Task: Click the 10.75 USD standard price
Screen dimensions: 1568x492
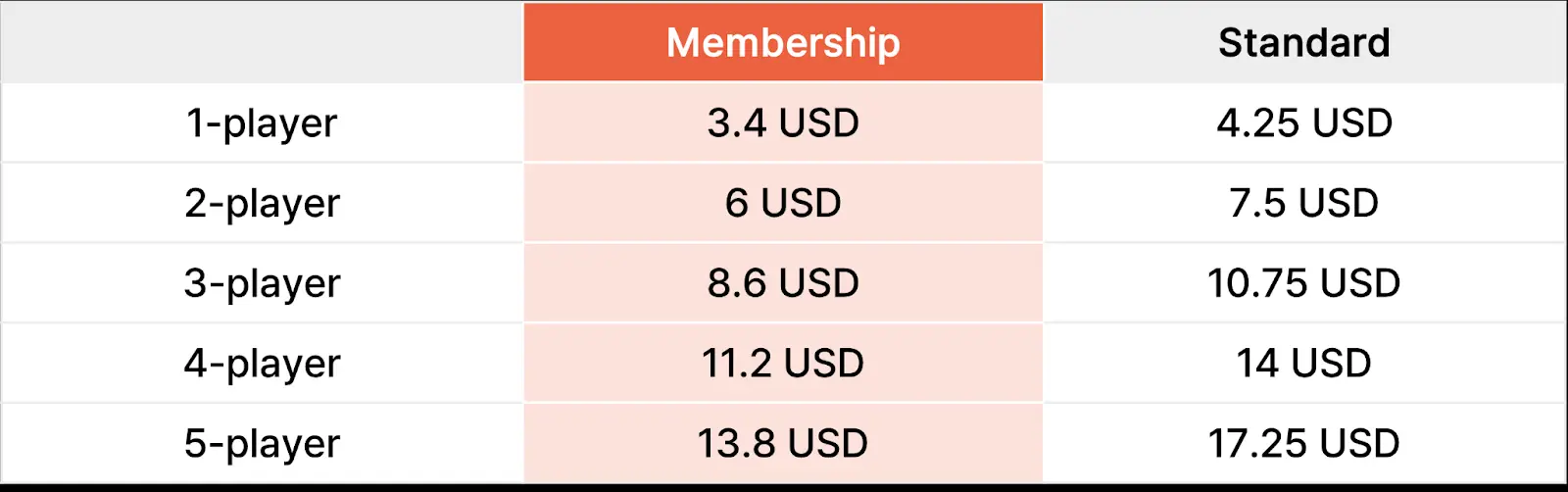Action: pos(1304,284)
